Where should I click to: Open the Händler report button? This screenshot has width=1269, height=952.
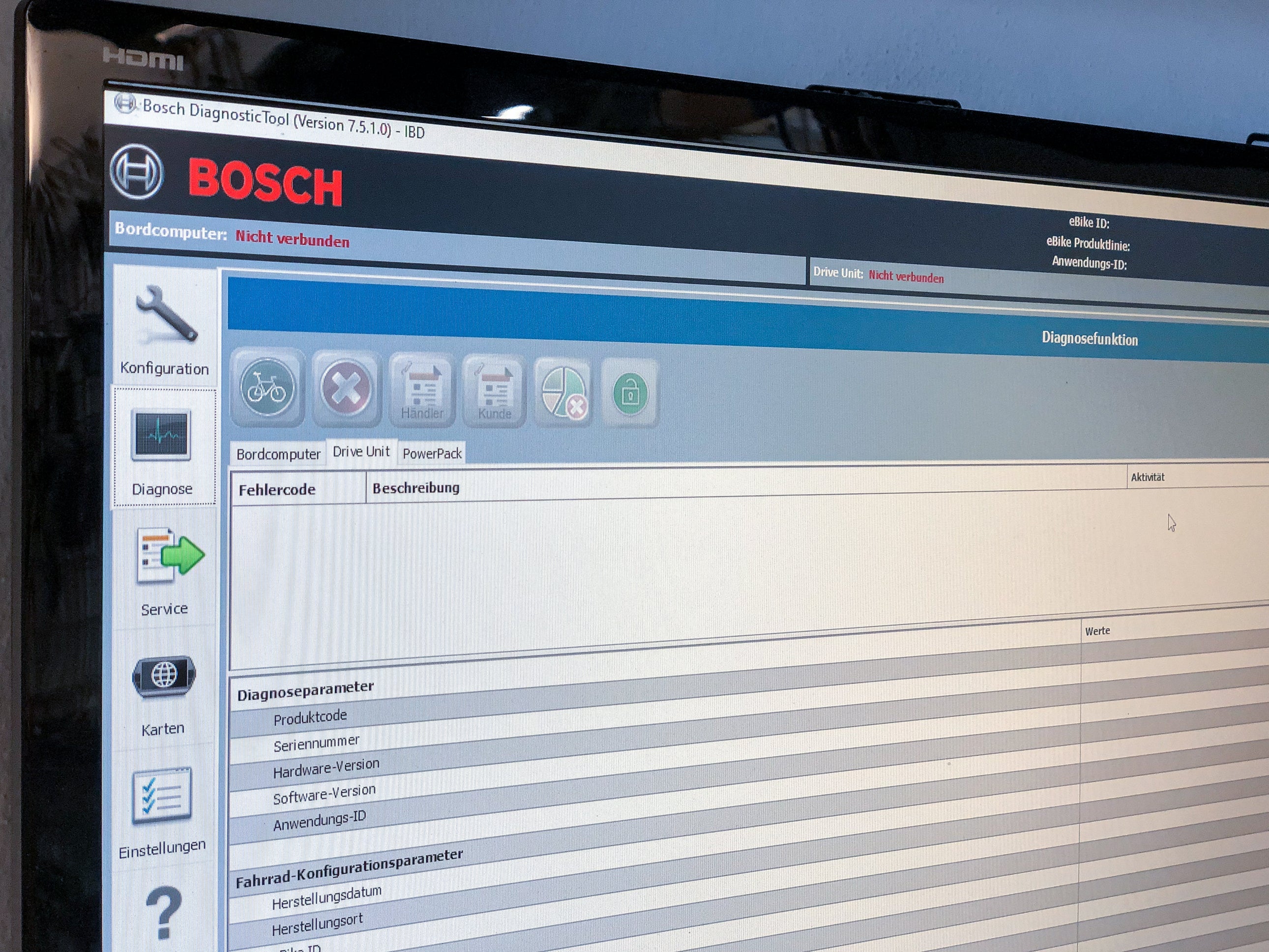coord(422,392)
